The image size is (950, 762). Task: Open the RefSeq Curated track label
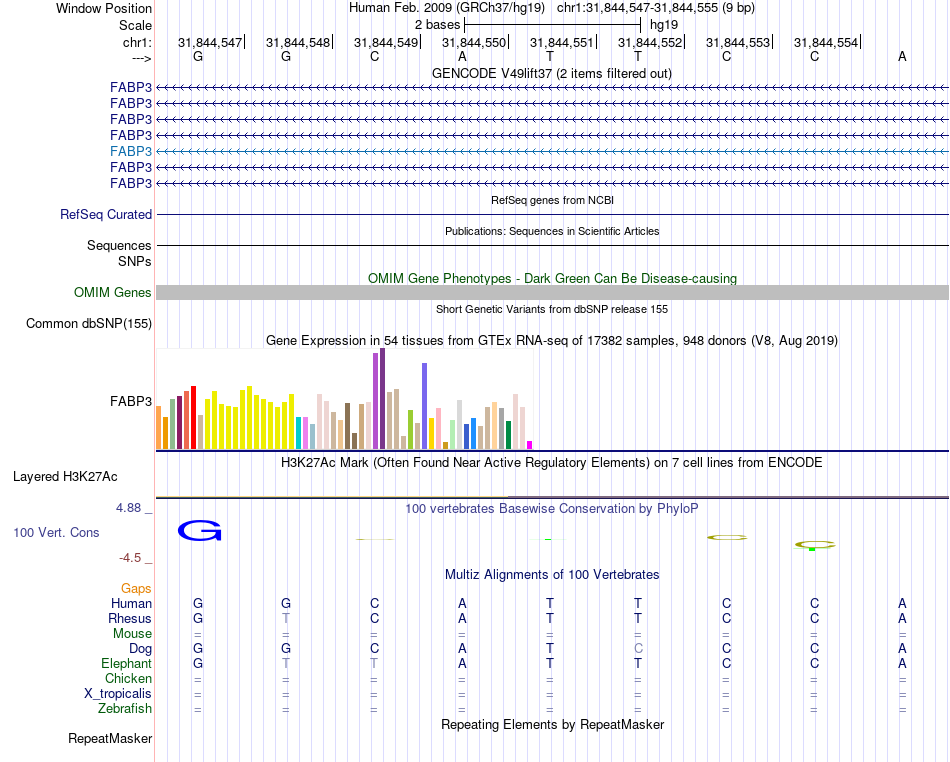[x=106, y=214]
